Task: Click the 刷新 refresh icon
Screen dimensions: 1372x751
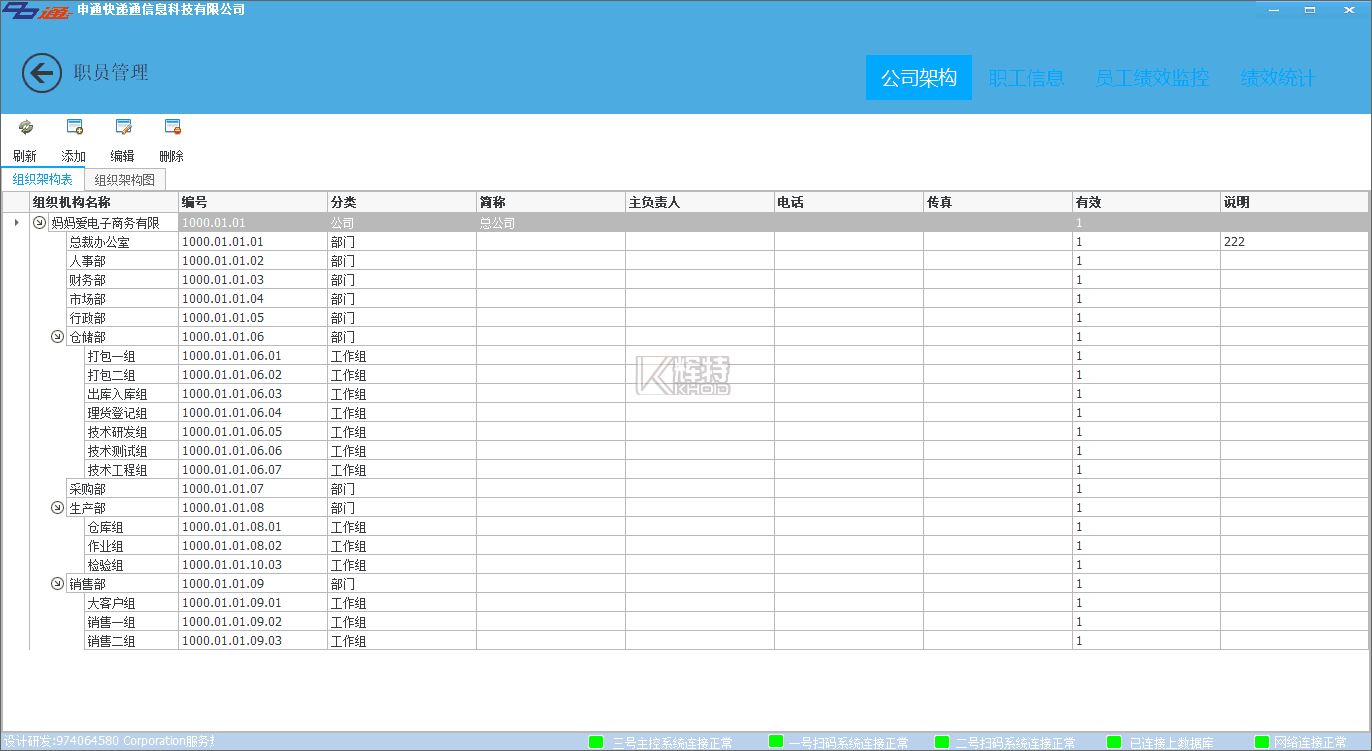Action: tap(26, 127)
